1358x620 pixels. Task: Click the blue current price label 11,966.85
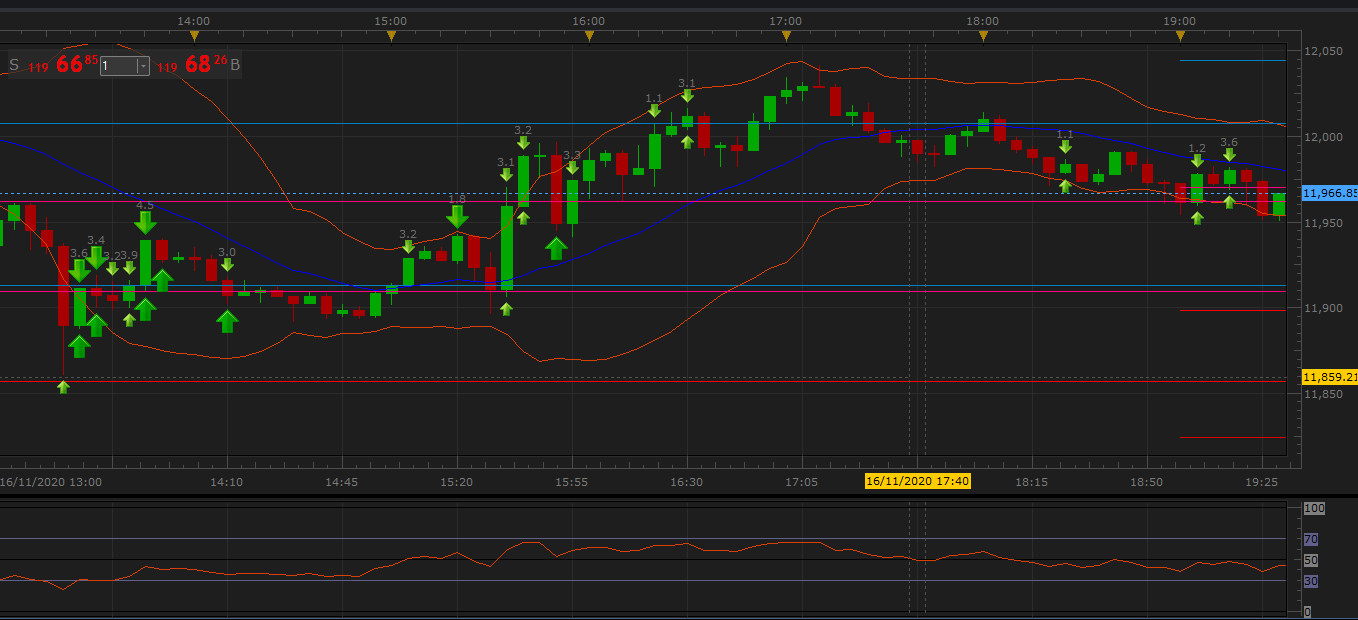point(1330,193)
